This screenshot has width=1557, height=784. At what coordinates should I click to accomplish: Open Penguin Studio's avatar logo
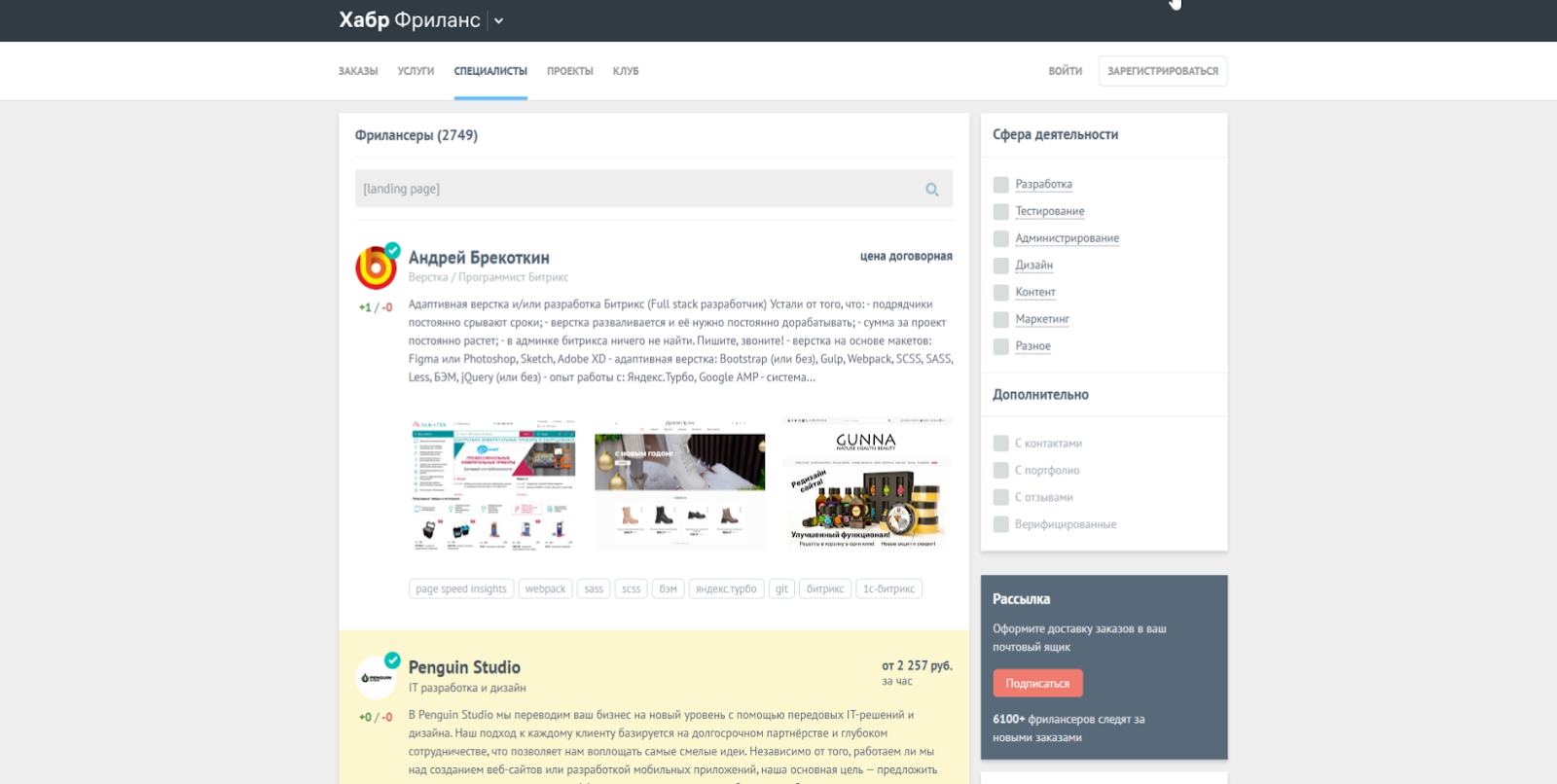(x=377, y=677)
